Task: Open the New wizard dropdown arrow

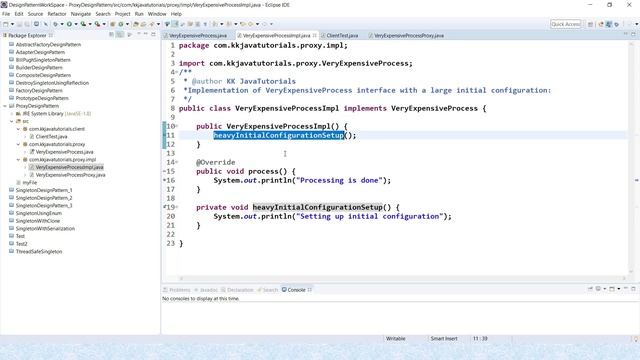Action: [12, 24]
